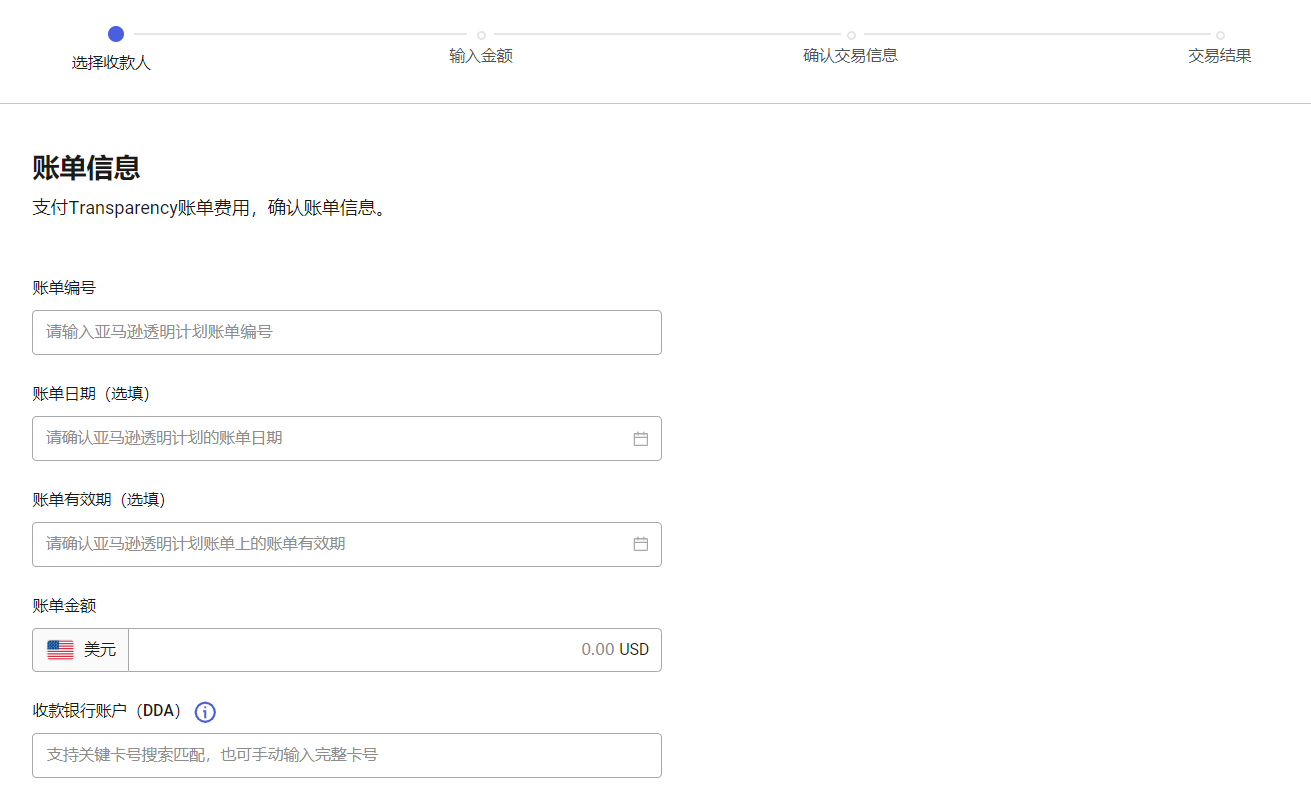Click the 确认交易信息 step circle
Screen dimensions: 1311x795
(851, 35)
